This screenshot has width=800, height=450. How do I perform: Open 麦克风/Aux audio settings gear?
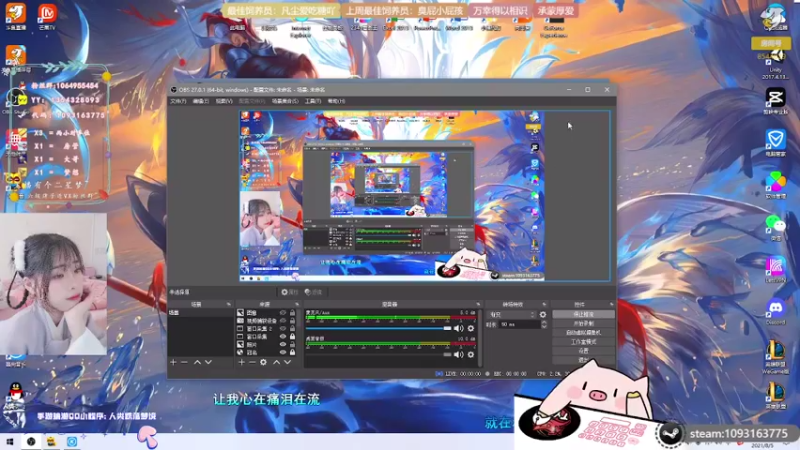tap(471, 329)
